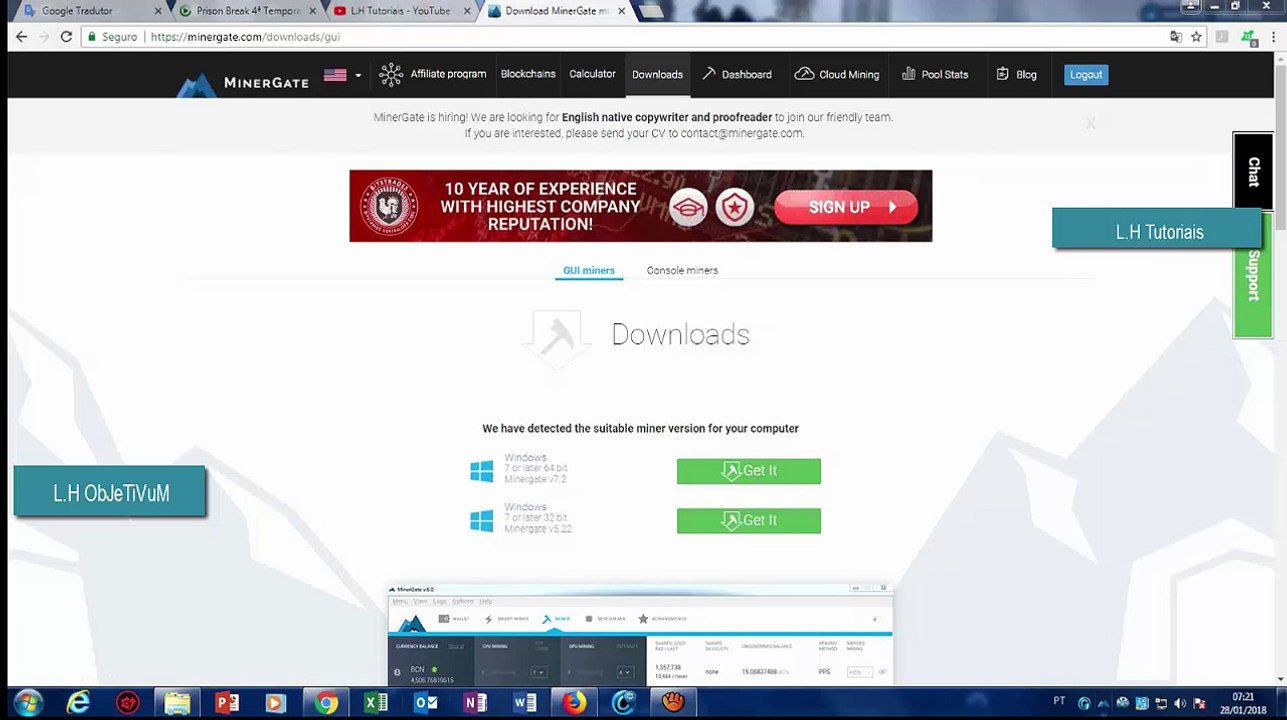This screenshot has width=1287, height=720.
Task: Click the secure padlock site info
Action: click(112, 37)
